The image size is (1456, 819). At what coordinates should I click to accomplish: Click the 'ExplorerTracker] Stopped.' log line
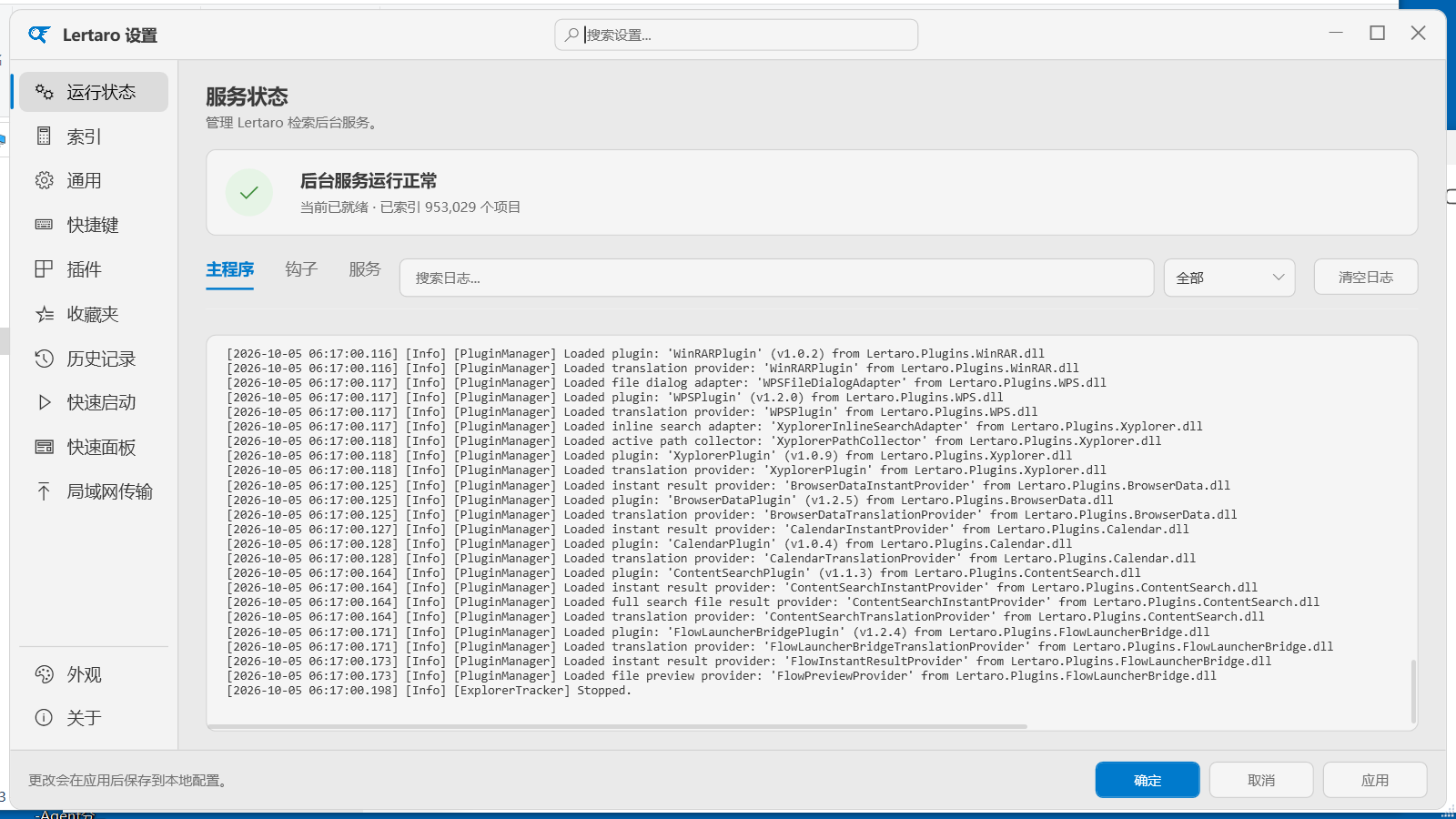[x=429, y=691]
